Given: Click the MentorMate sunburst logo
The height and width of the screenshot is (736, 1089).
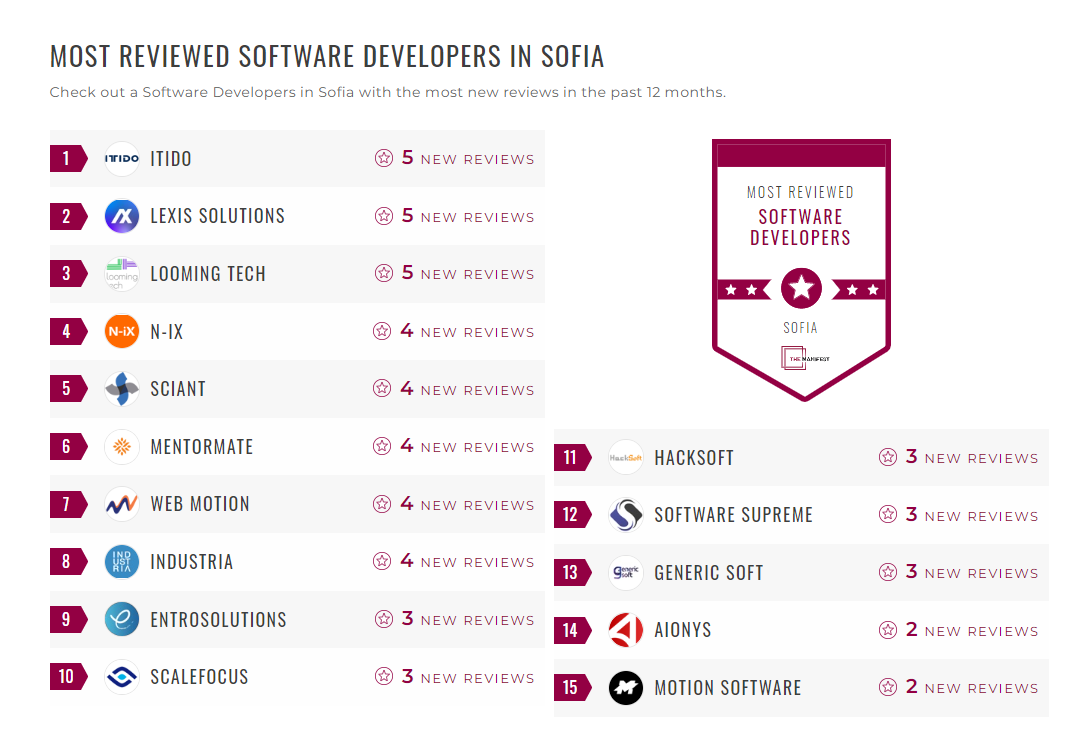Looking at the screenshot, I should 121,446.
